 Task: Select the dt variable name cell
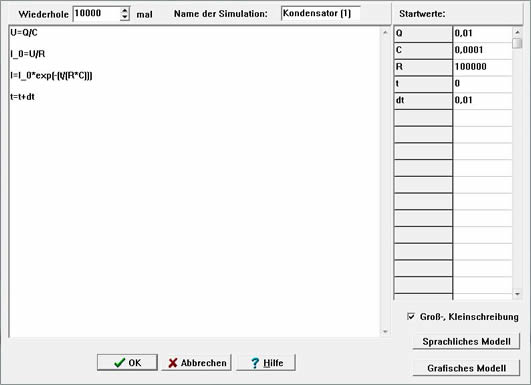423,101
